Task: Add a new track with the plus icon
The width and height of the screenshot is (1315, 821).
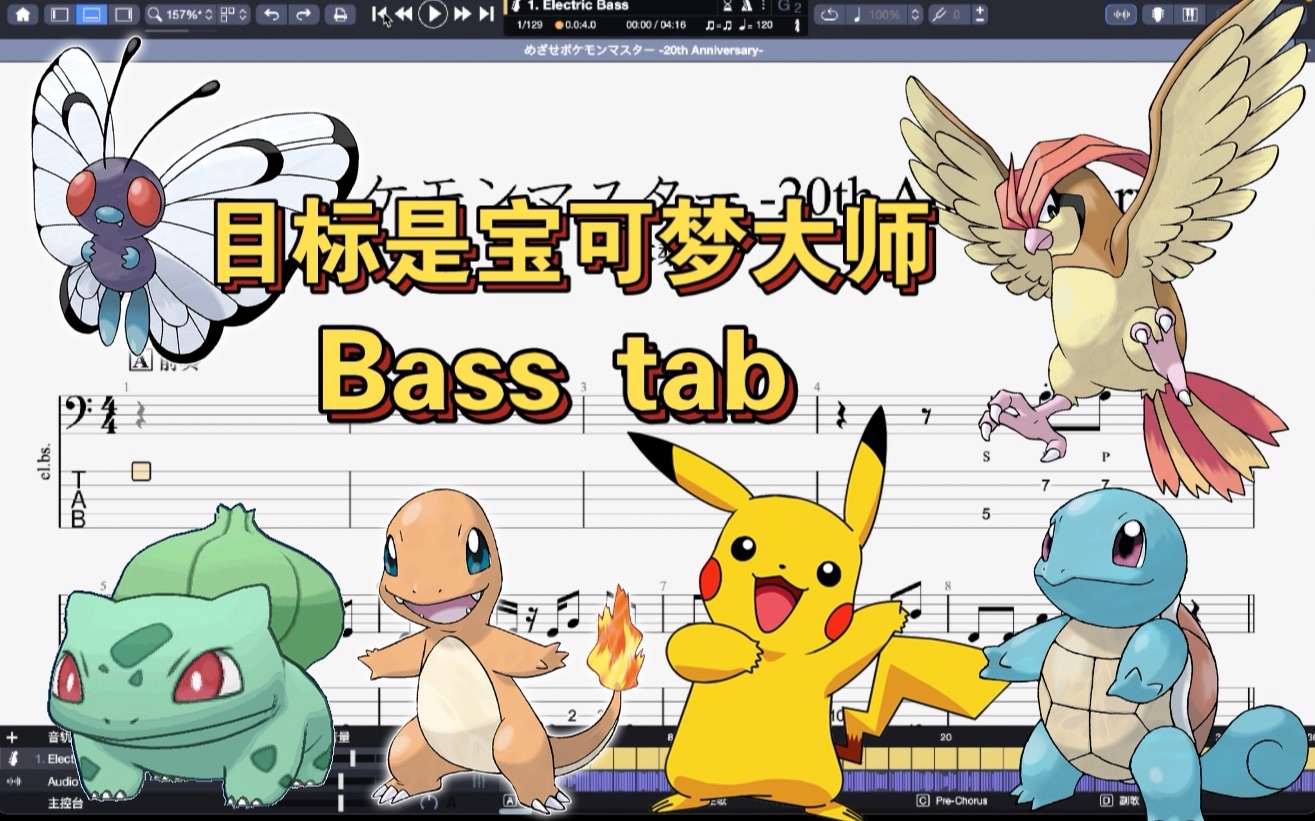Action: [12, 737]
